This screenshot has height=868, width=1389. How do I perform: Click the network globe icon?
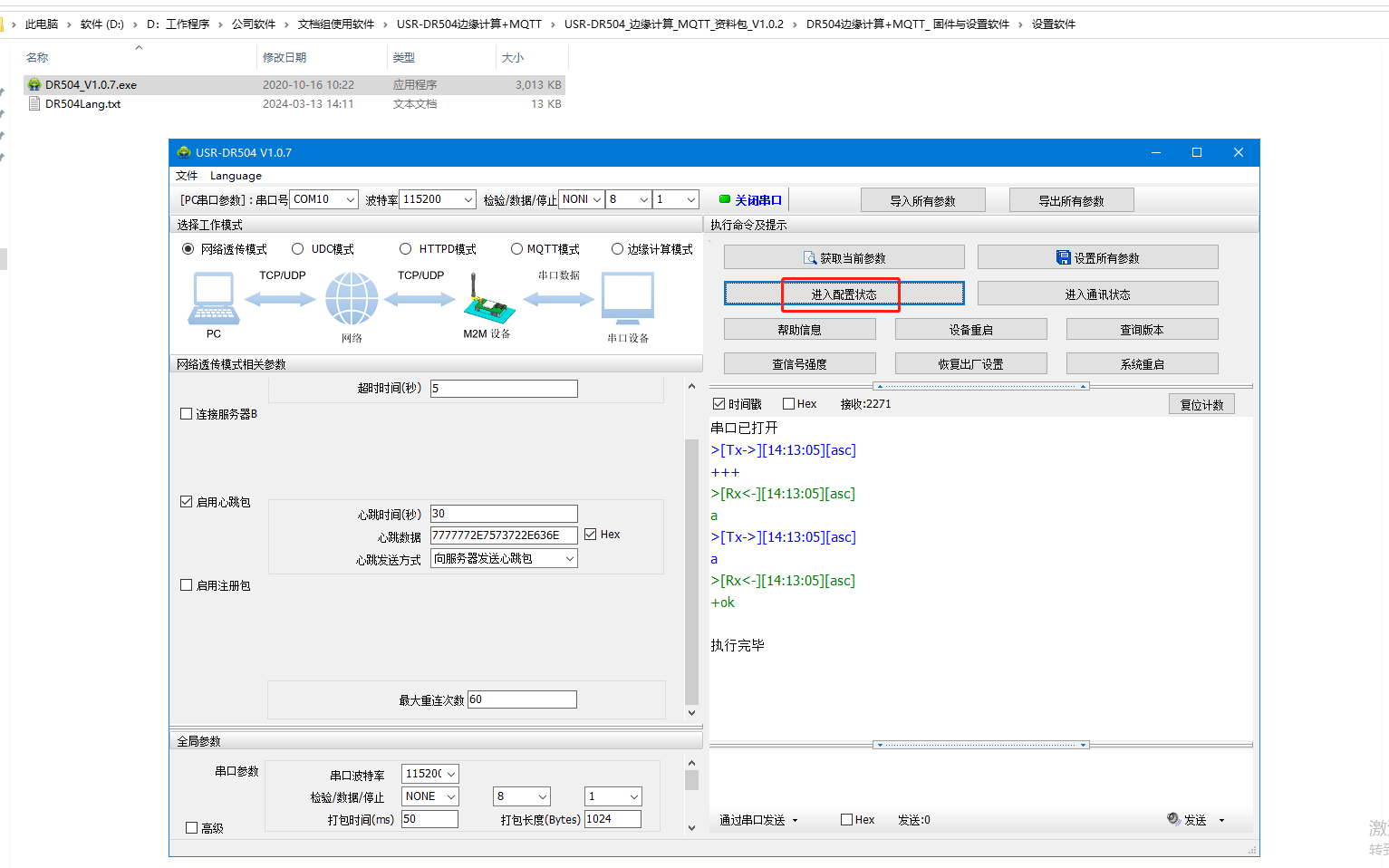click(352, 299)
